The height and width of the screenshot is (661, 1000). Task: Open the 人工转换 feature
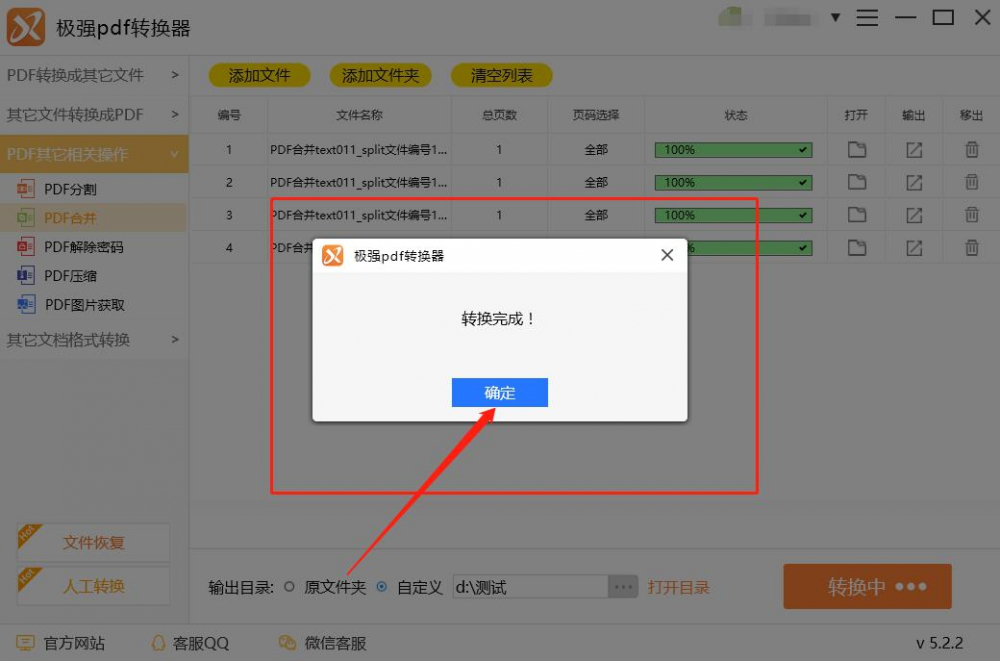(94, 586)
